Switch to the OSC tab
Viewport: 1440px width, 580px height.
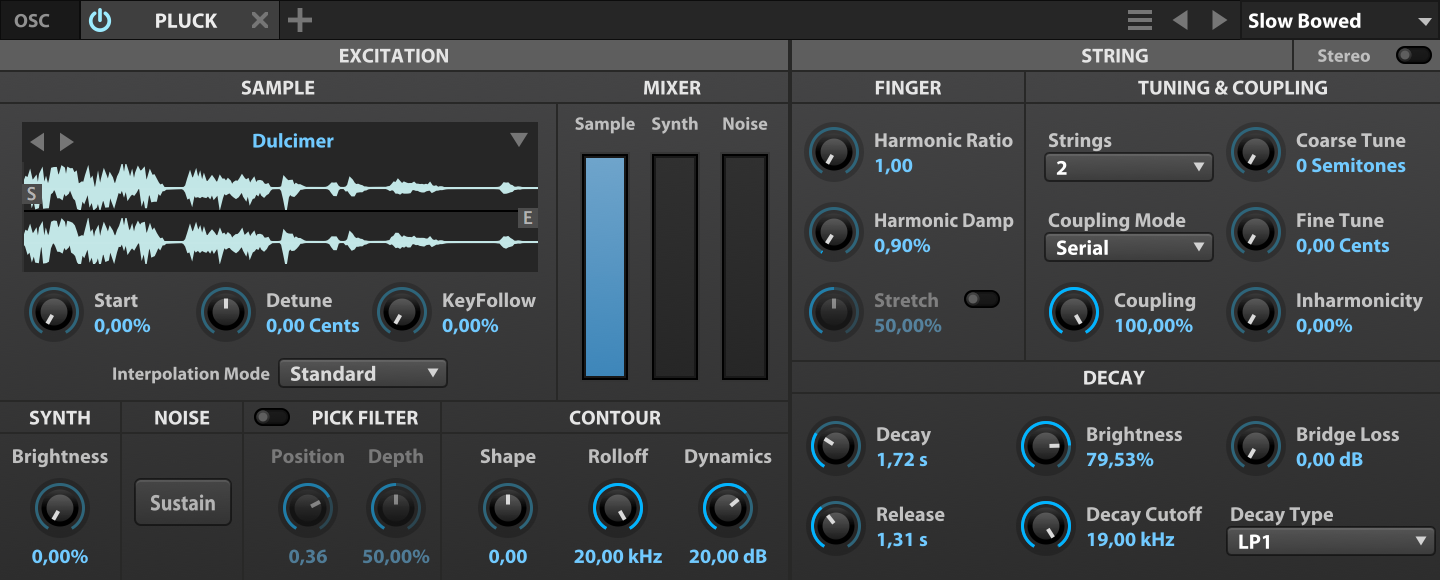32,20
